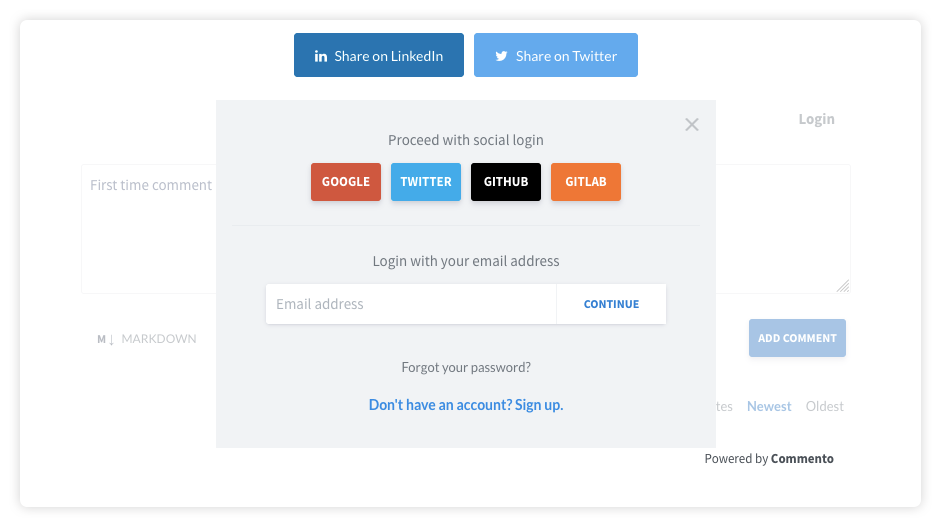
Task: Visit the Commento link
Action: coord(802,459)
